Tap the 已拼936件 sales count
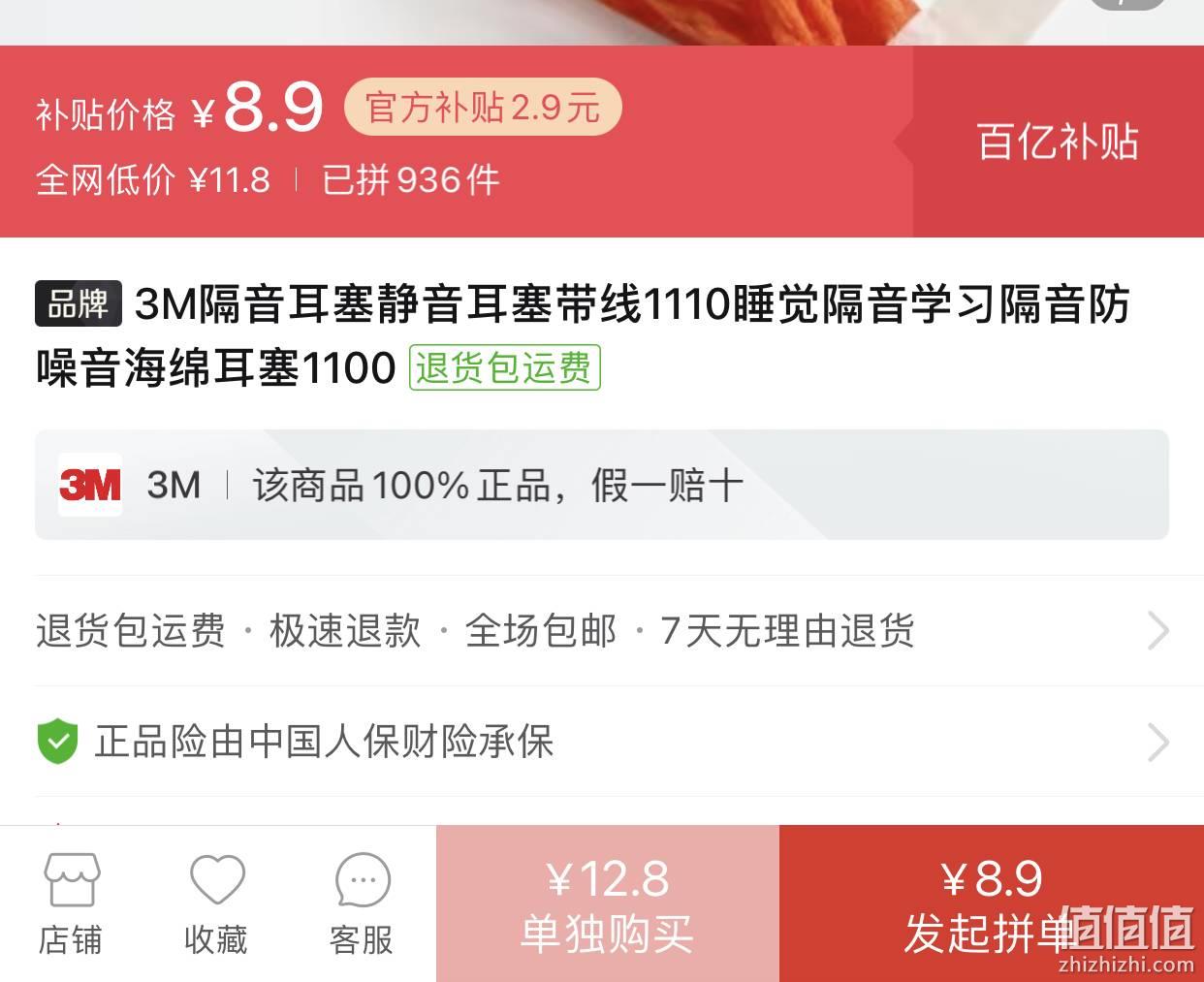Screen dimensions: 1204x982 click(x=411, y=180)
